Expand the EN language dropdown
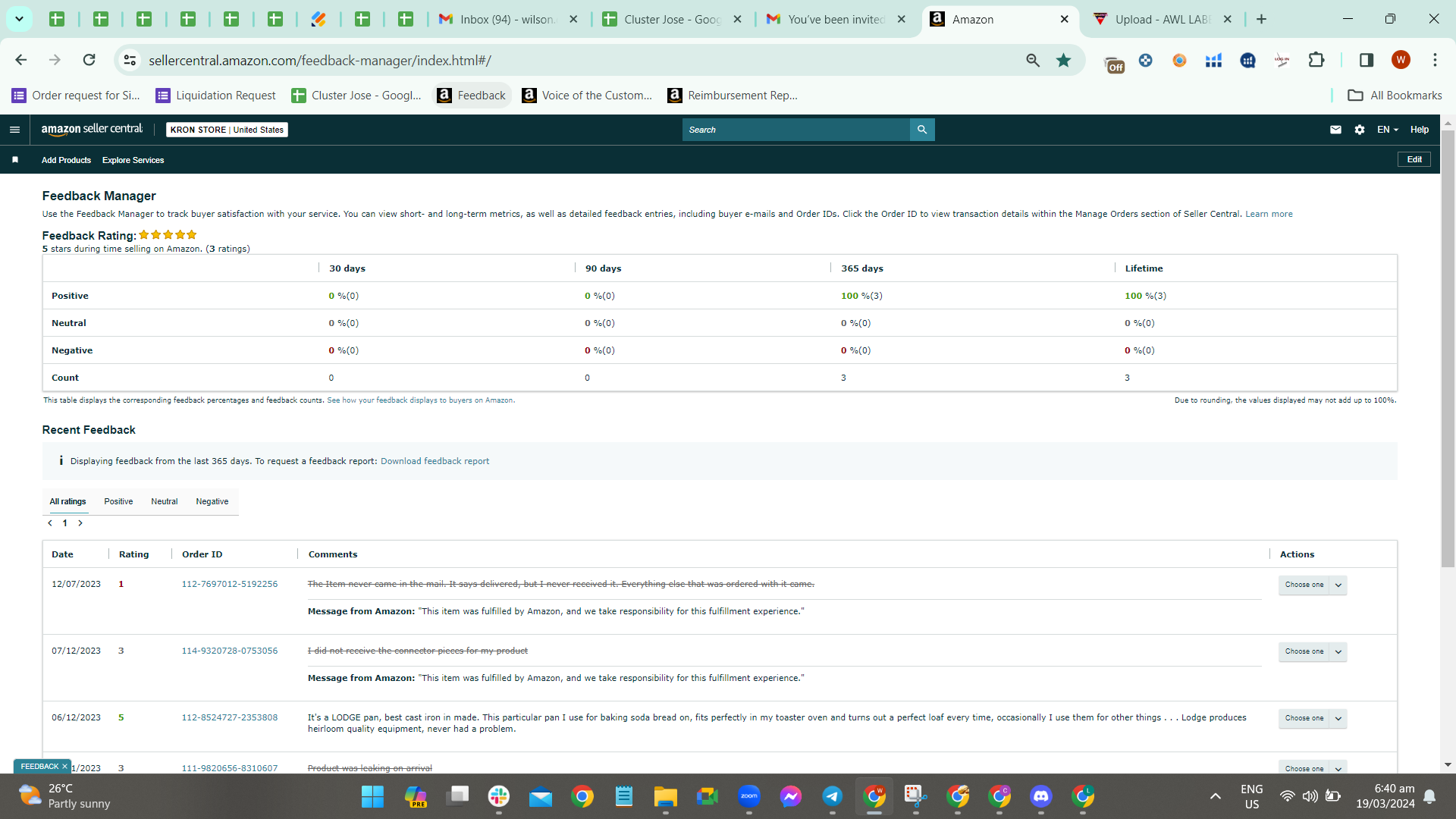 pyautogui.click(x=1387, y=130)
